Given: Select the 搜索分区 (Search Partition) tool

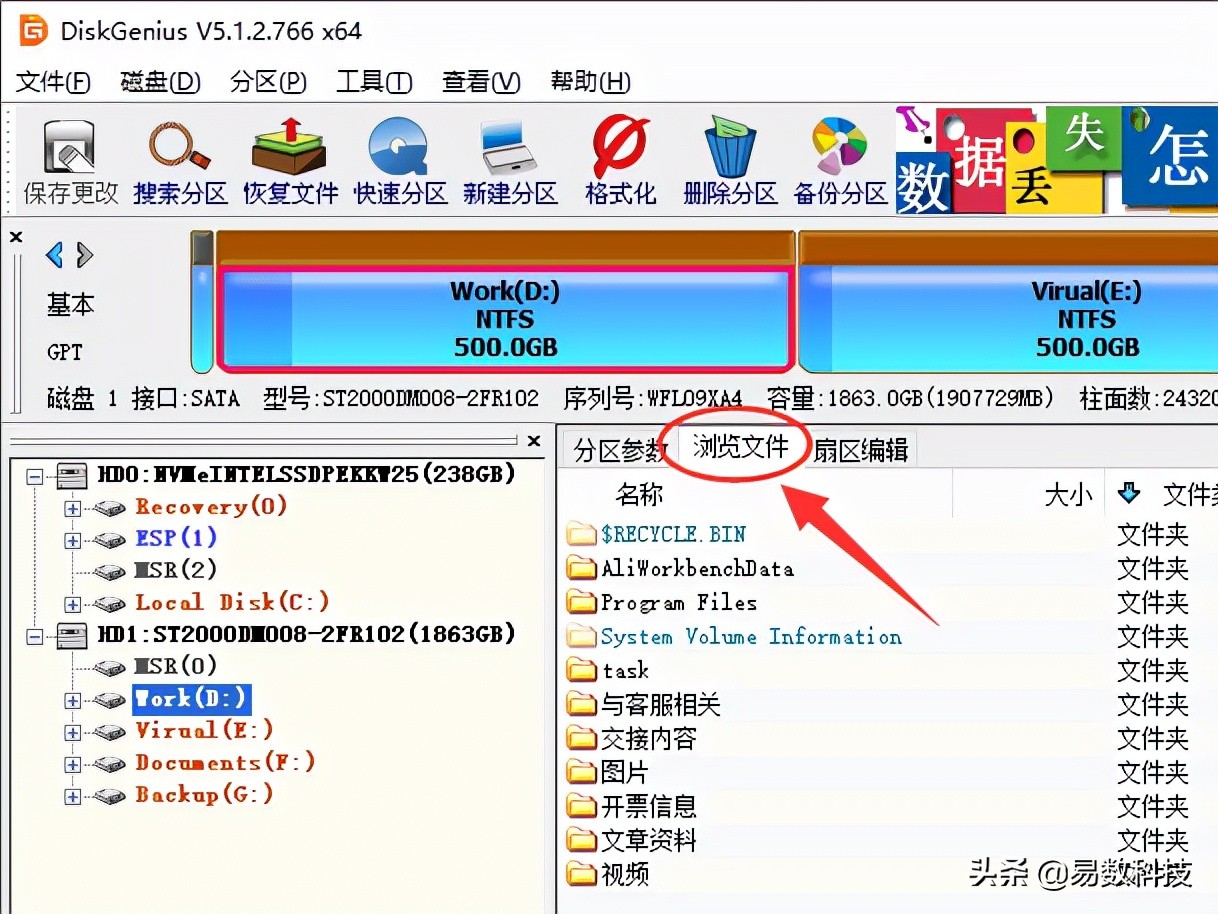Looking at the screenshot, I should tap(178, 158).
